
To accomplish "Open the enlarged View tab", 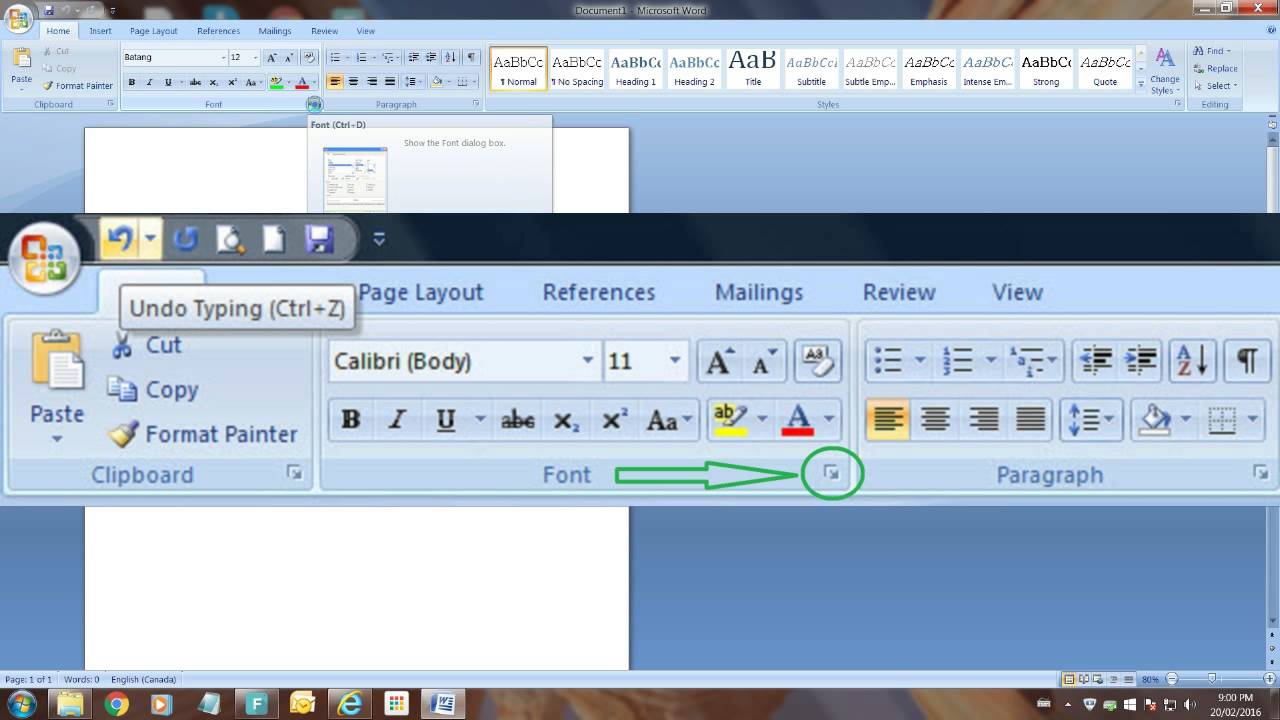I will pyautogui.click(x=1017, y=293).
